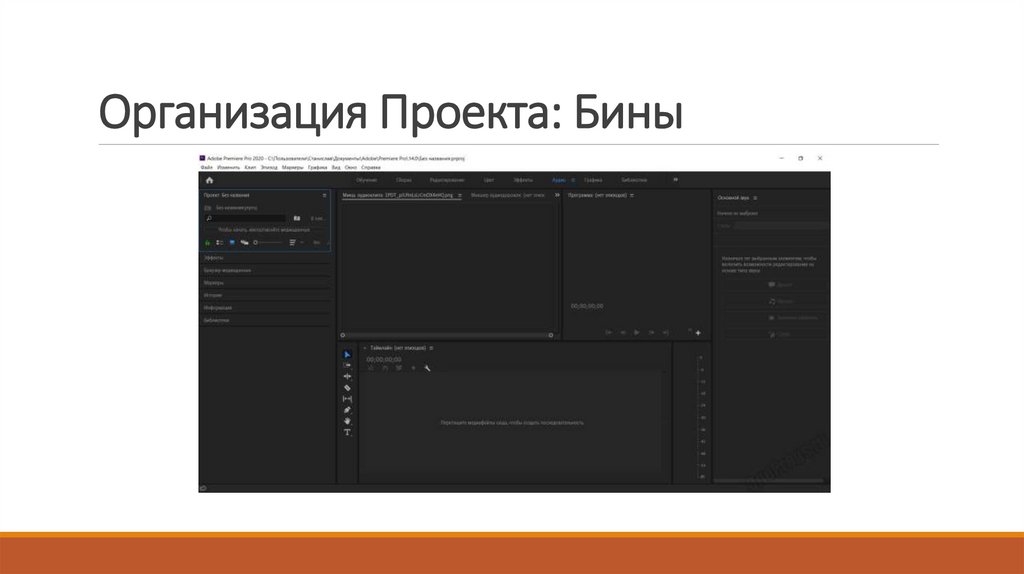Click the audio mixer horizontal scrollbar
1024x574 pixels.
click(447, 335)
